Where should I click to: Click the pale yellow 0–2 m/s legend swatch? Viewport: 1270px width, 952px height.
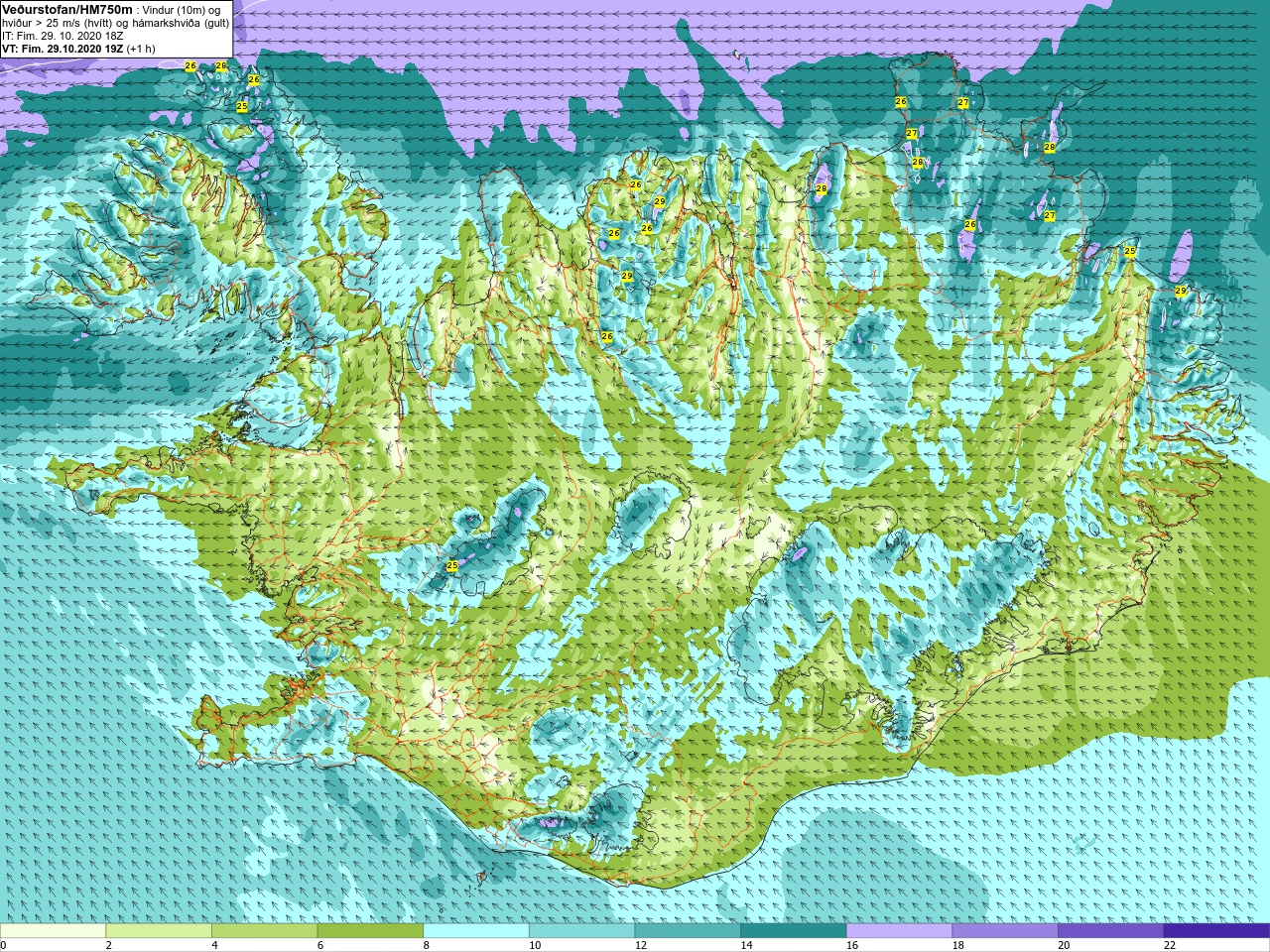(x=53, y=931)
